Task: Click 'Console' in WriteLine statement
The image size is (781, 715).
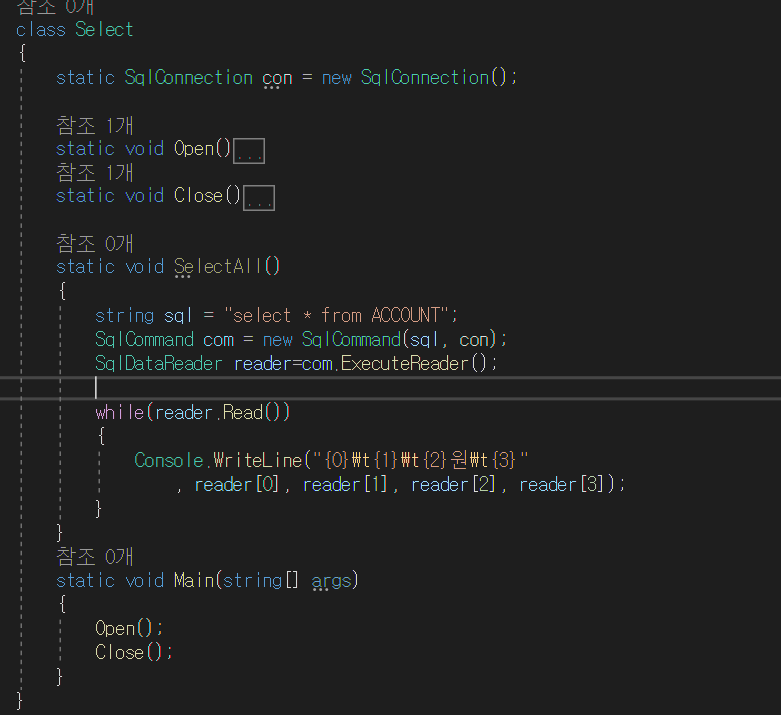Action: coord(168,460)
